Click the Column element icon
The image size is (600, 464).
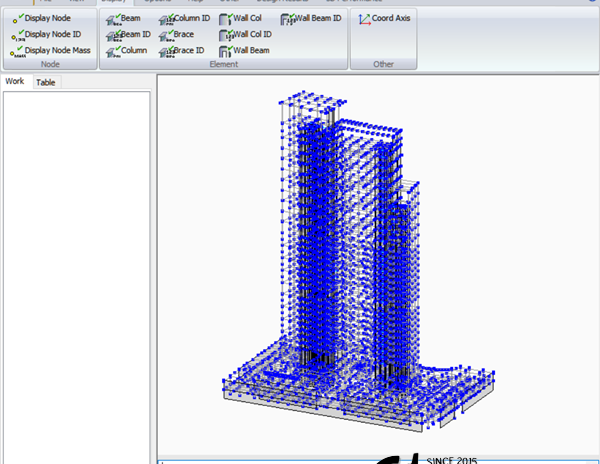pos(114,50)
